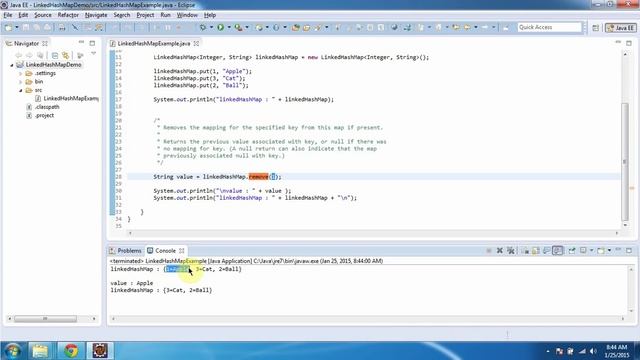
Task: Open the Window menu
Action: point(187,15)
